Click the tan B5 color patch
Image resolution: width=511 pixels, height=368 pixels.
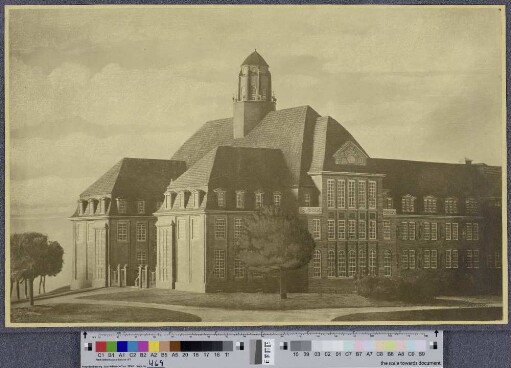(165, 346)
